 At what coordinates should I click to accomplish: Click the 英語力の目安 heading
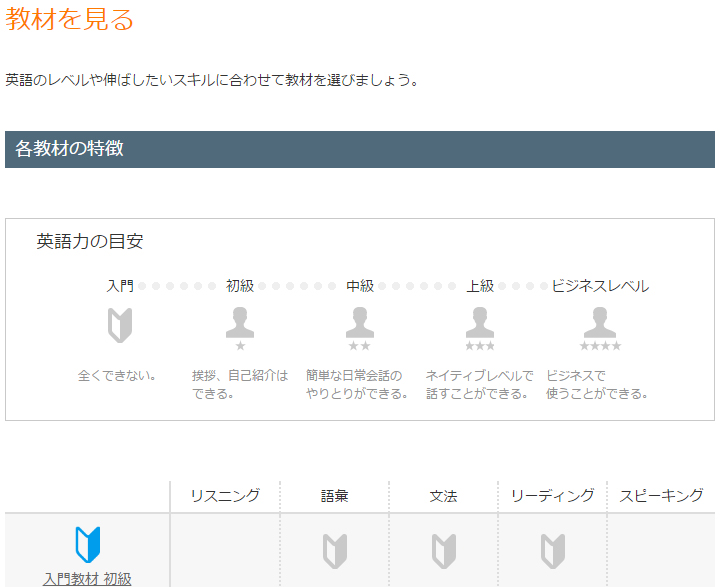pyautogui.click(x=90, y=241)
